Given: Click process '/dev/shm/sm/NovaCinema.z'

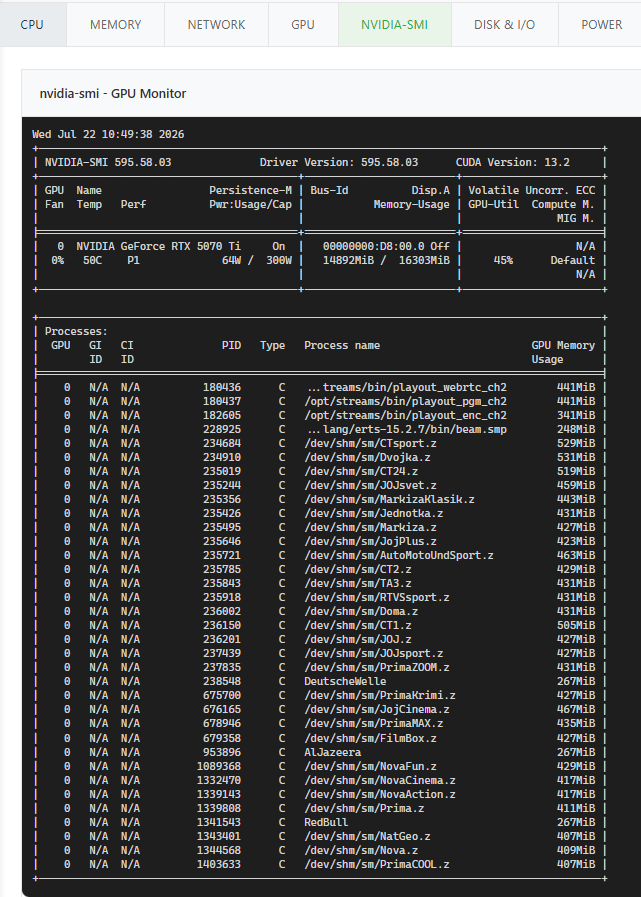Looking at the screenshot, I should 380,780.
